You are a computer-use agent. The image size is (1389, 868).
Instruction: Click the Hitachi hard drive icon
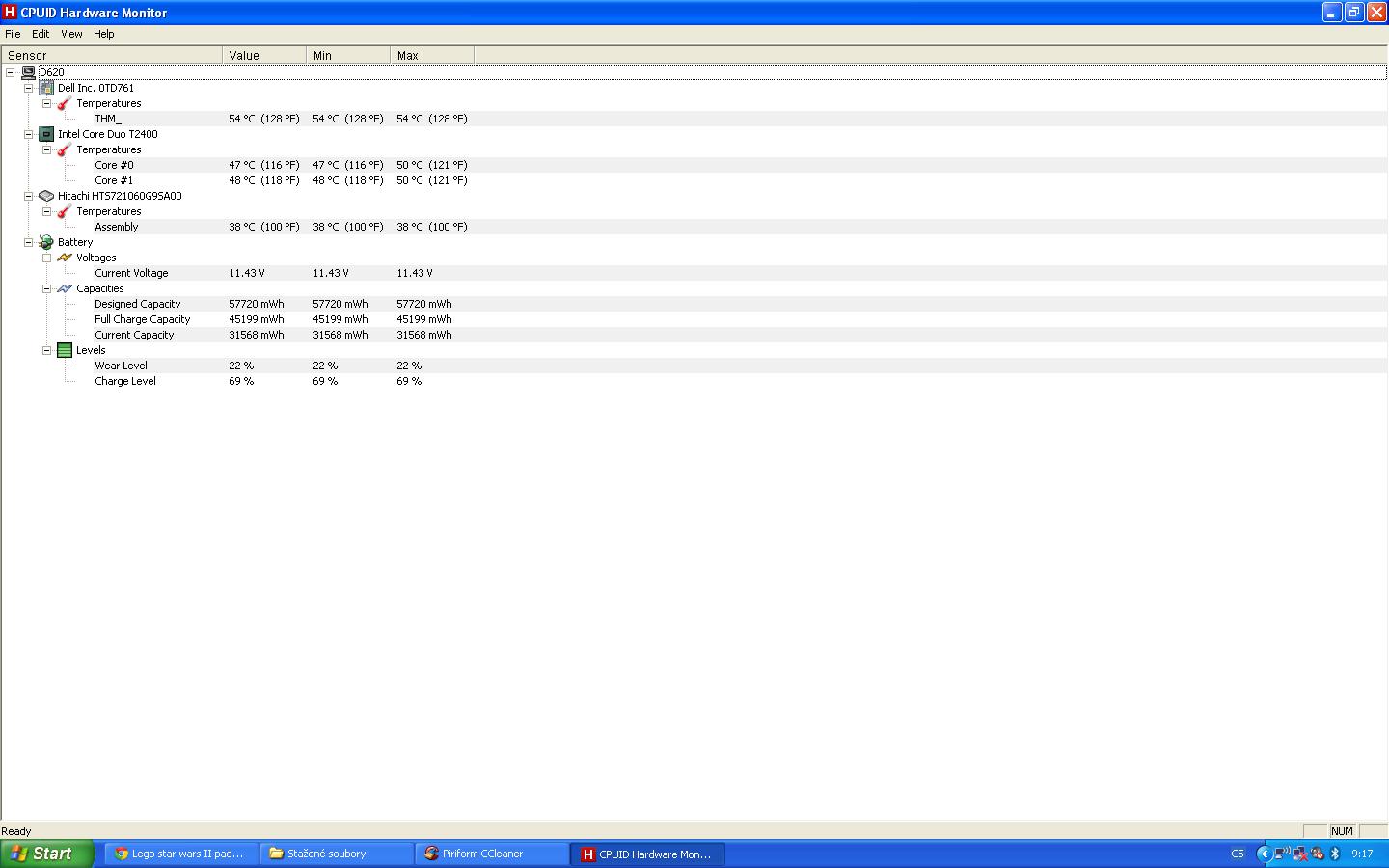(46, 196)
